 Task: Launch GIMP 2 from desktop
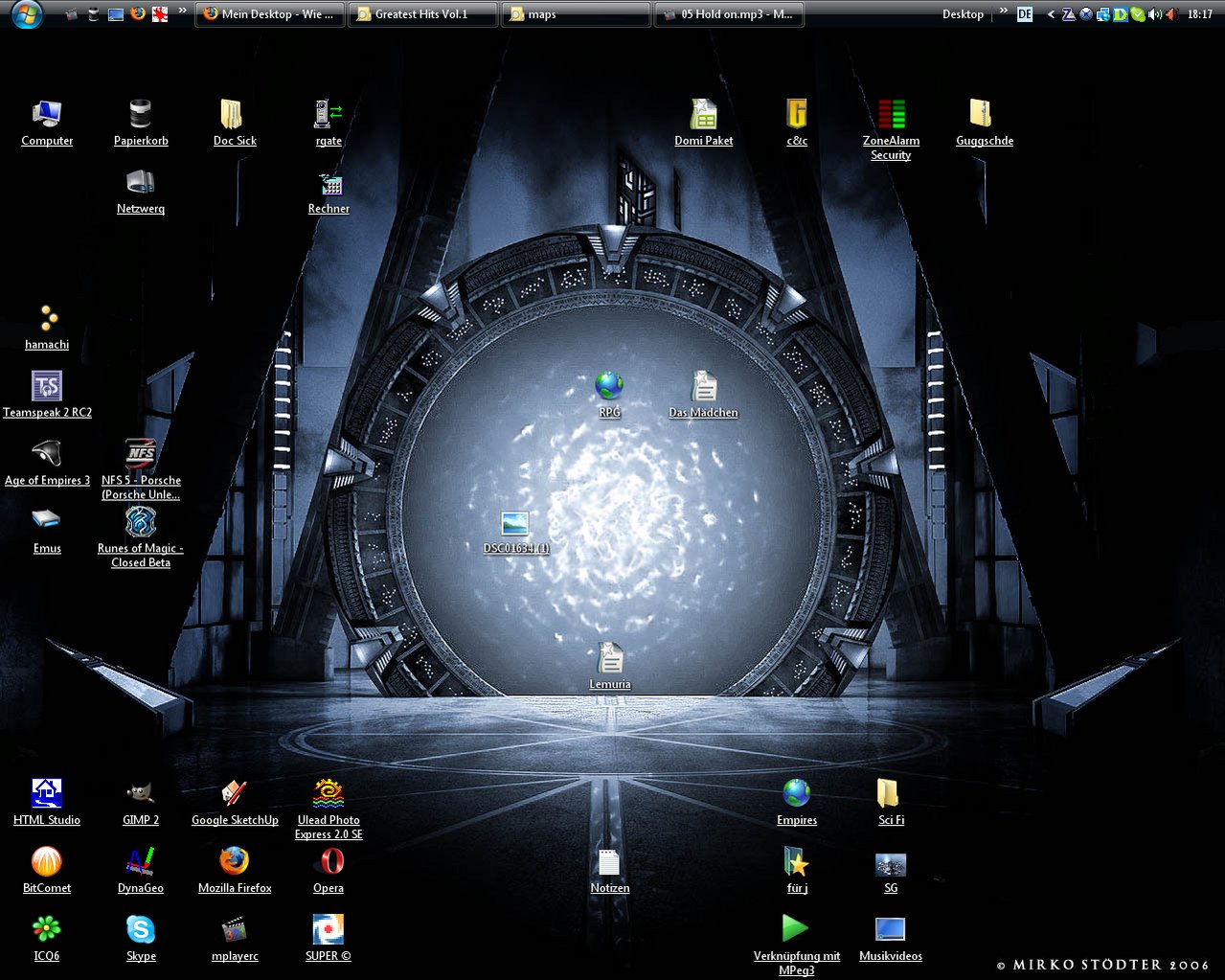pyautogui.click(x=141, y=794)
